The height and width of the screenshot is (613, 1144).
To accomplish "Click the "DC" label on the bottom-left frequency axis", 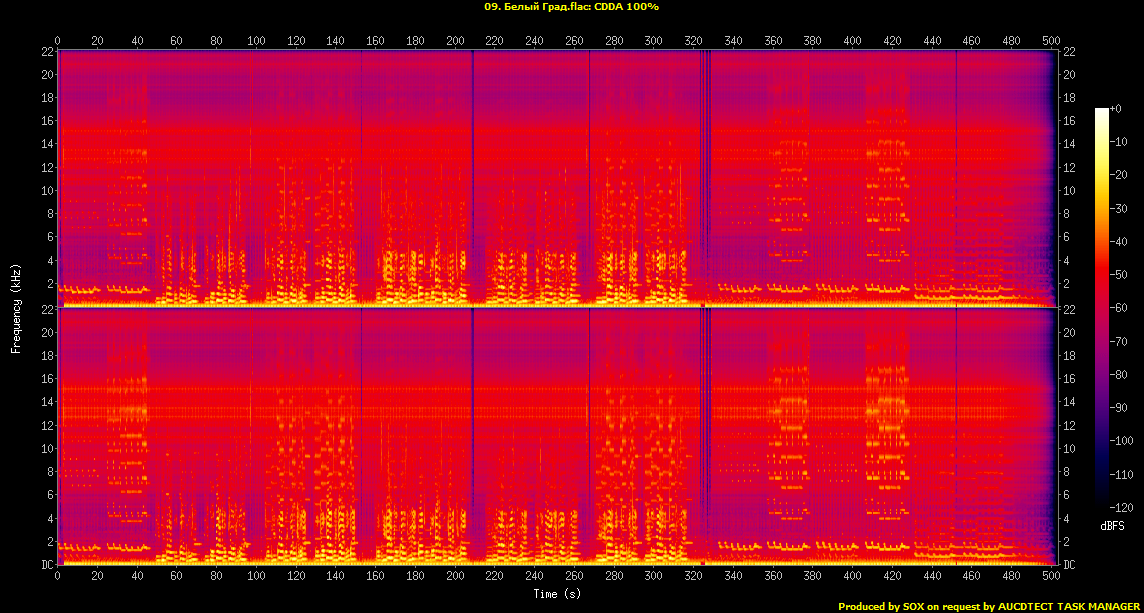I will coord(45,565).
